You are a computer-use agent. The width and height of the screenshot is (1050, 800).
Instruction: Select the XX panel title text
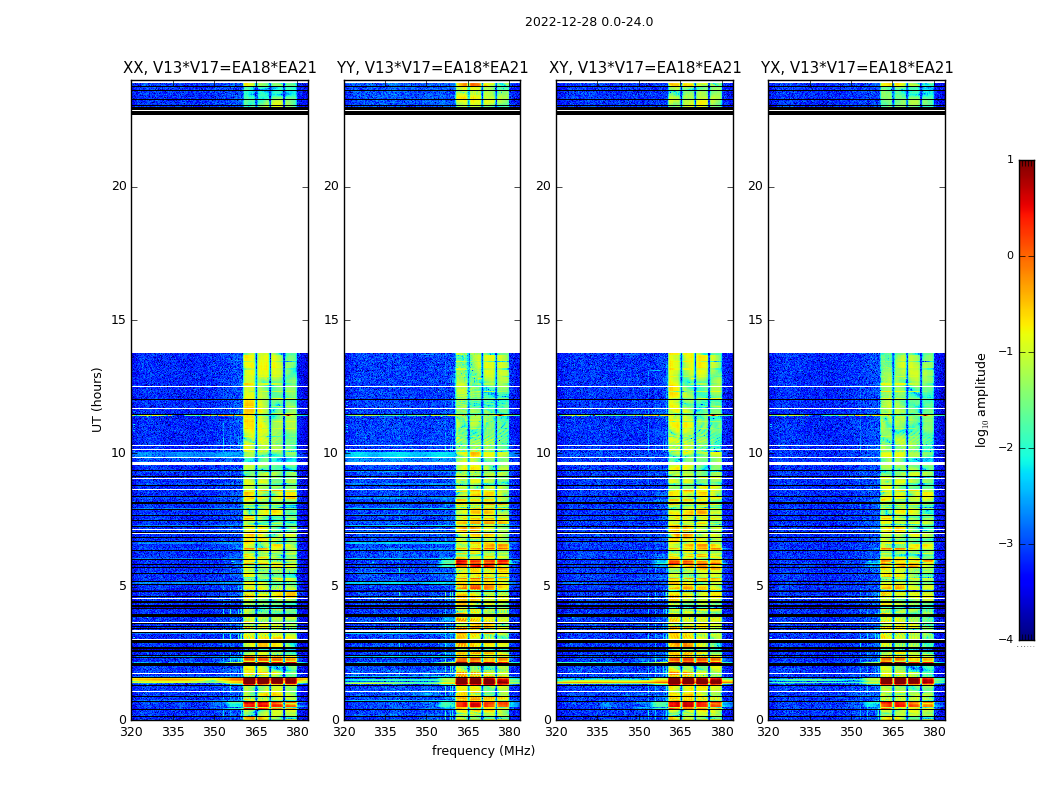tap(219, 68)
